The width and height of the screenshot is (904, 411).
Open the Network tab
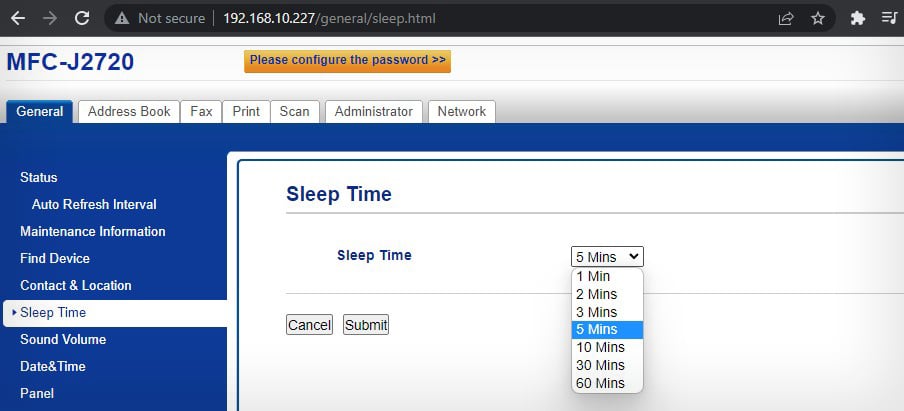pyautogui.click(x=461, y=112)
